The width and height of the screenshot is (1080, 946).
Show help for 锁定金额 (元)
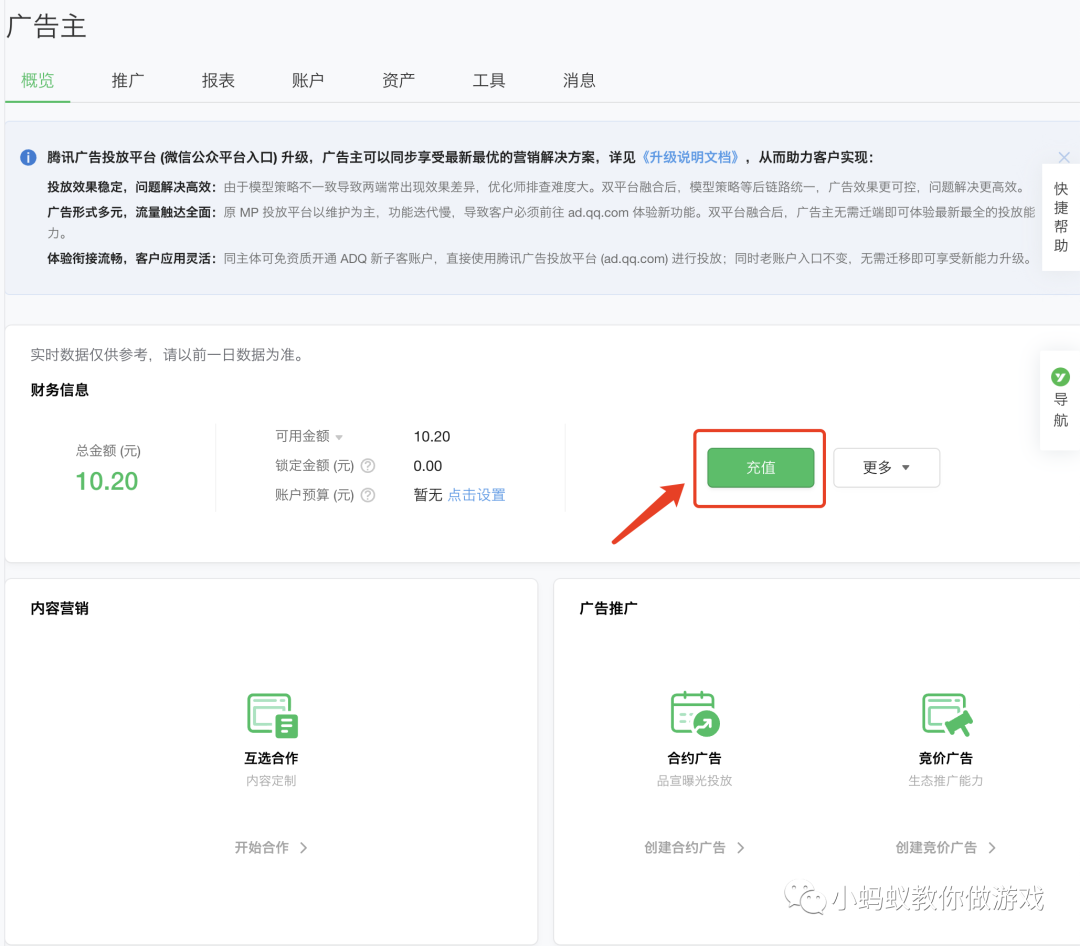(x=368, y=466)
